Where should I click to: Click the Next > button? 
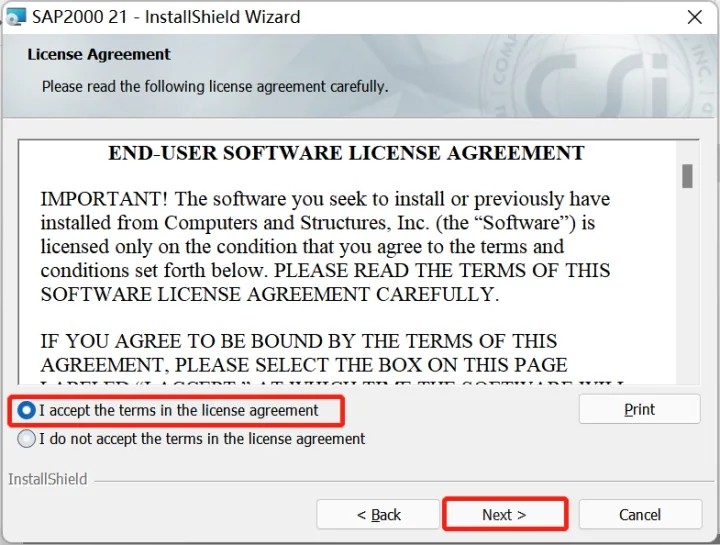(x=505, y=514)
